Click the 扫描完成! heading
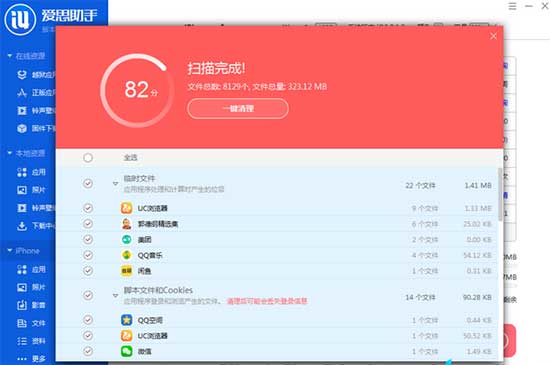 pyautogui.click(x=216, y=68)
